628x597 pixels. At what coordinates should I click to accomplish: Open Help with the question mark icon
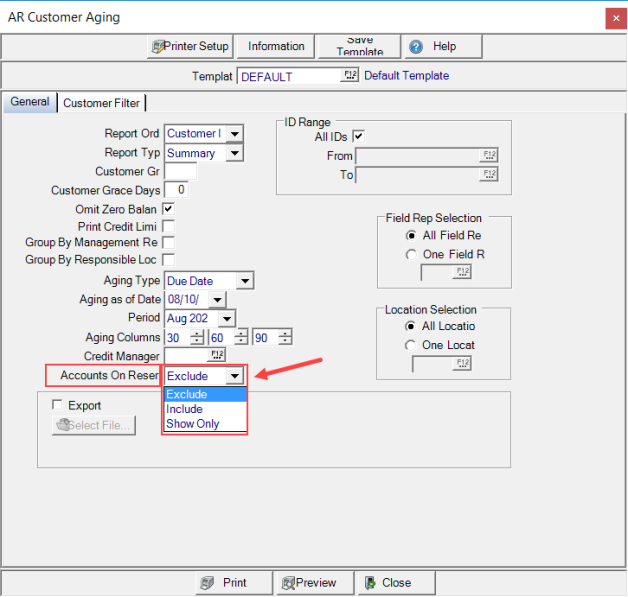coord(415,47)
